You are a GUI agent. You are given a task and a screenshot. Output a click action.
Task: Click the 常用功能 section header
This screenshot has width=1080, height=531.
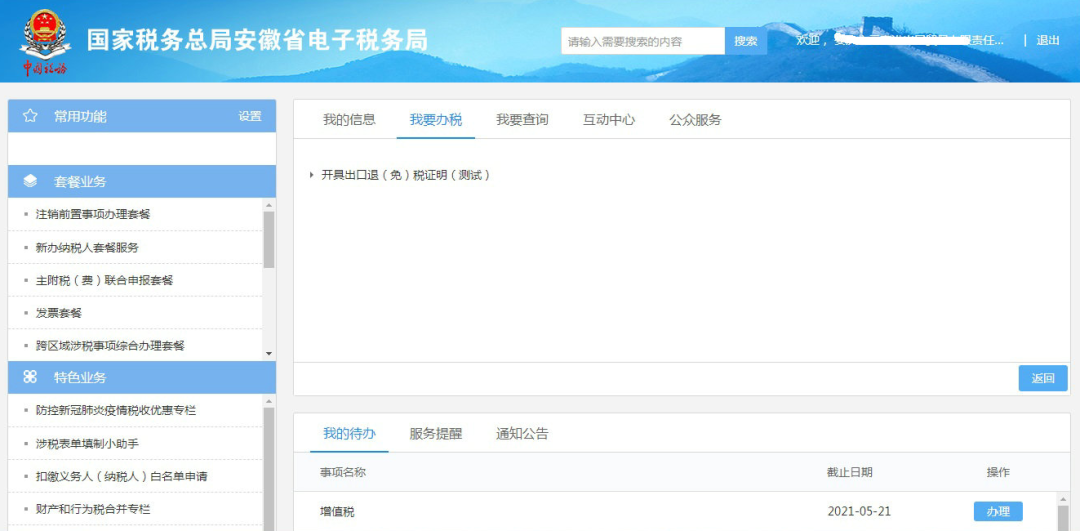tap(142, 116)
